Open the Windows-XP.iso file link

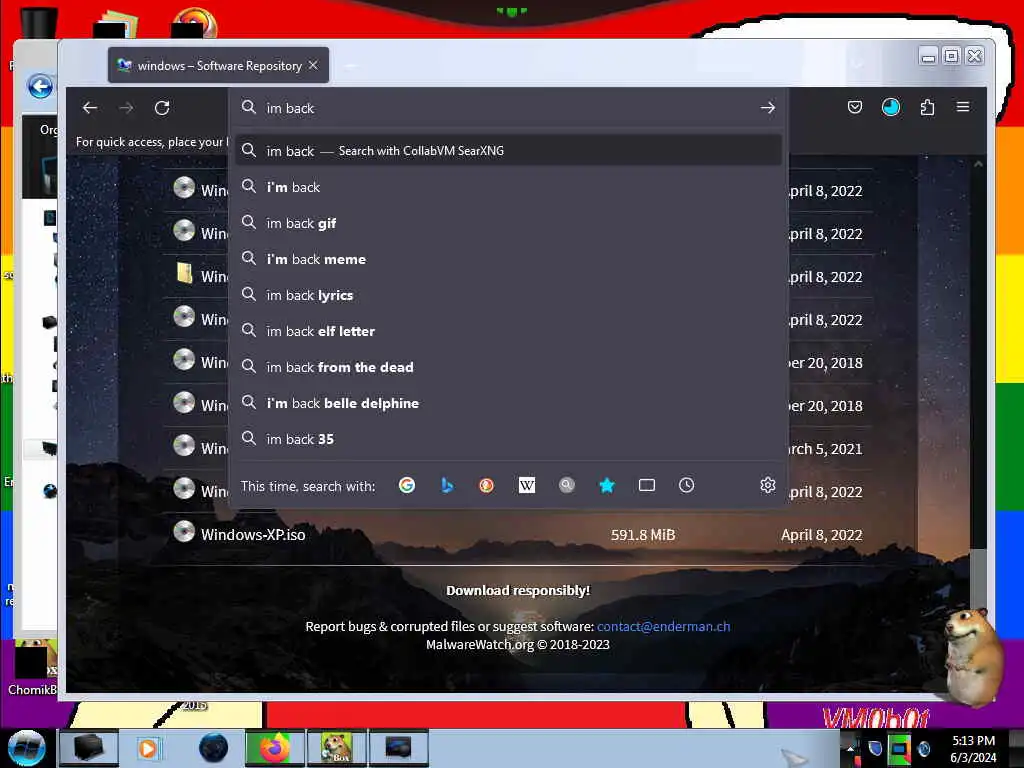point(253,535)
